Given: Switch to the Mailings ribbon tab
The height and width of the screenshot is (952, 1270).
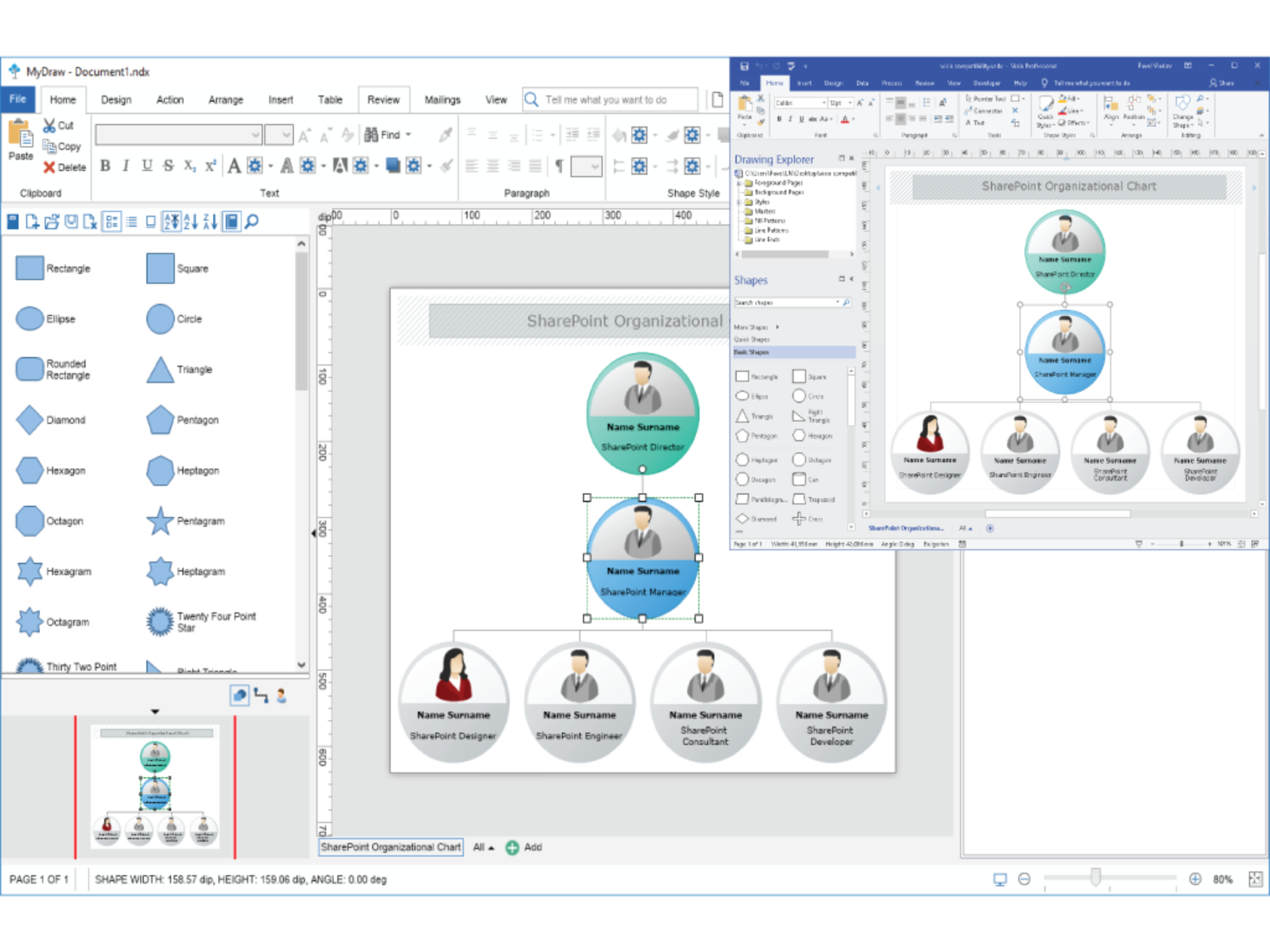Looking at the screenshot, I should tap(442, 99).
